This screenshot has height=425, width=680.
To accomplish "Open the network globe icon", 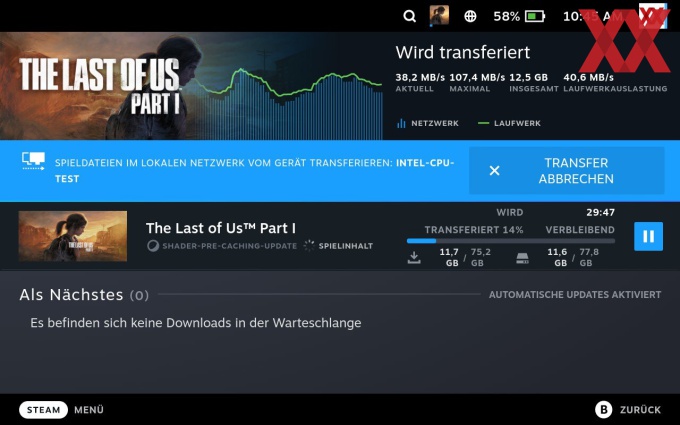I will 471,16.
